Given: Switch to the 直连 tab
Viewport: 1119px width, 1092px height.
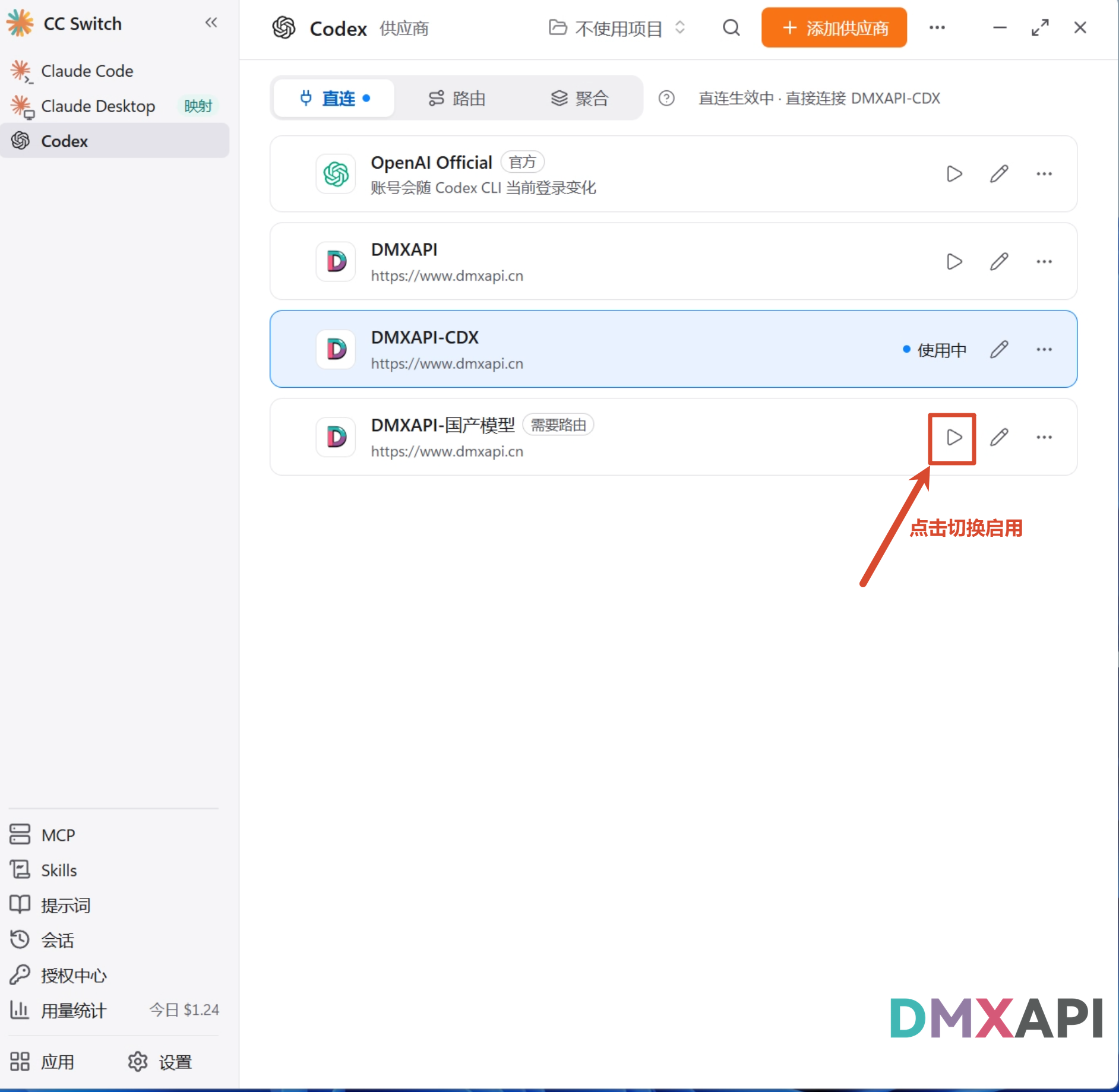Looking at the screenshot, I should pyautogui.click(x=334, y=98).
